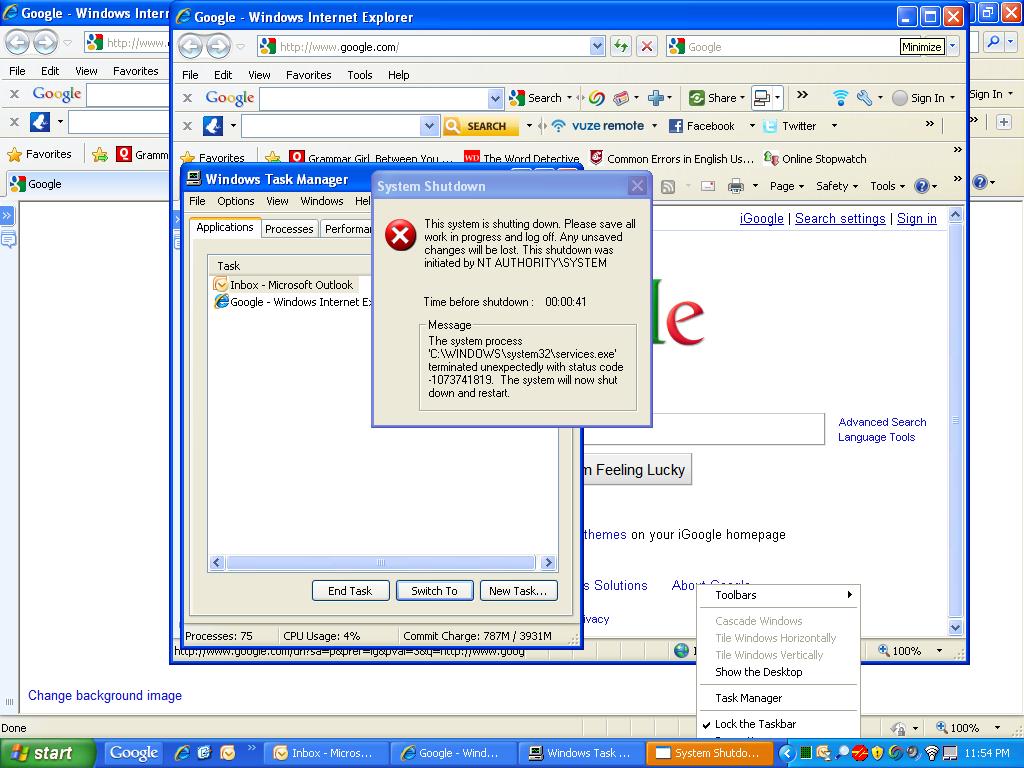This screenshot has width=1024, height=768.
Task: Click the vuze remote toolbar button
Action: point(598,125)
